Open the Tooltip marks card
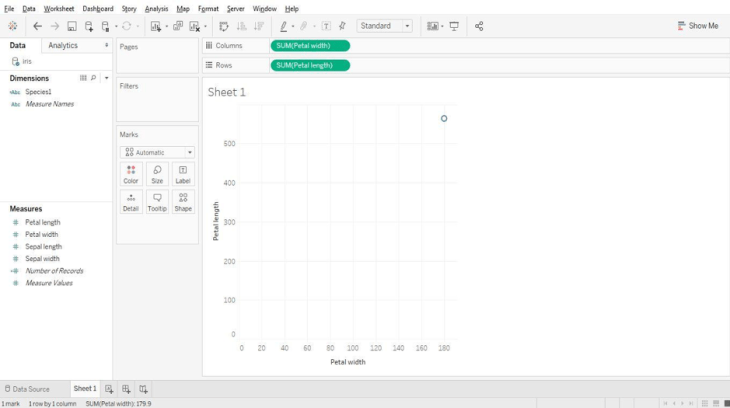 click(157, 202)
